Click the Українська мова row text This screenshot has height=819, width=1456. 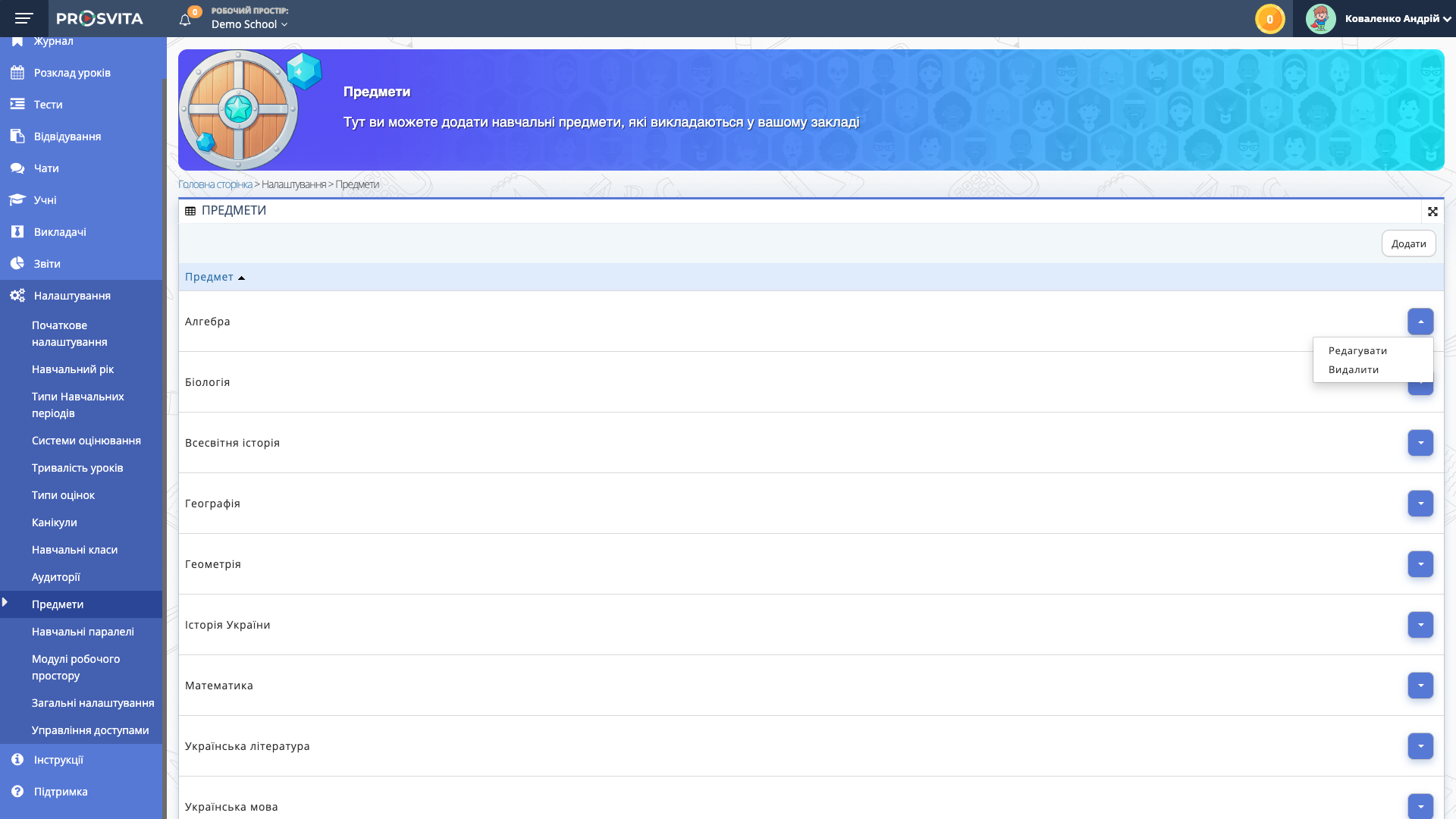[x=231, y=807]
